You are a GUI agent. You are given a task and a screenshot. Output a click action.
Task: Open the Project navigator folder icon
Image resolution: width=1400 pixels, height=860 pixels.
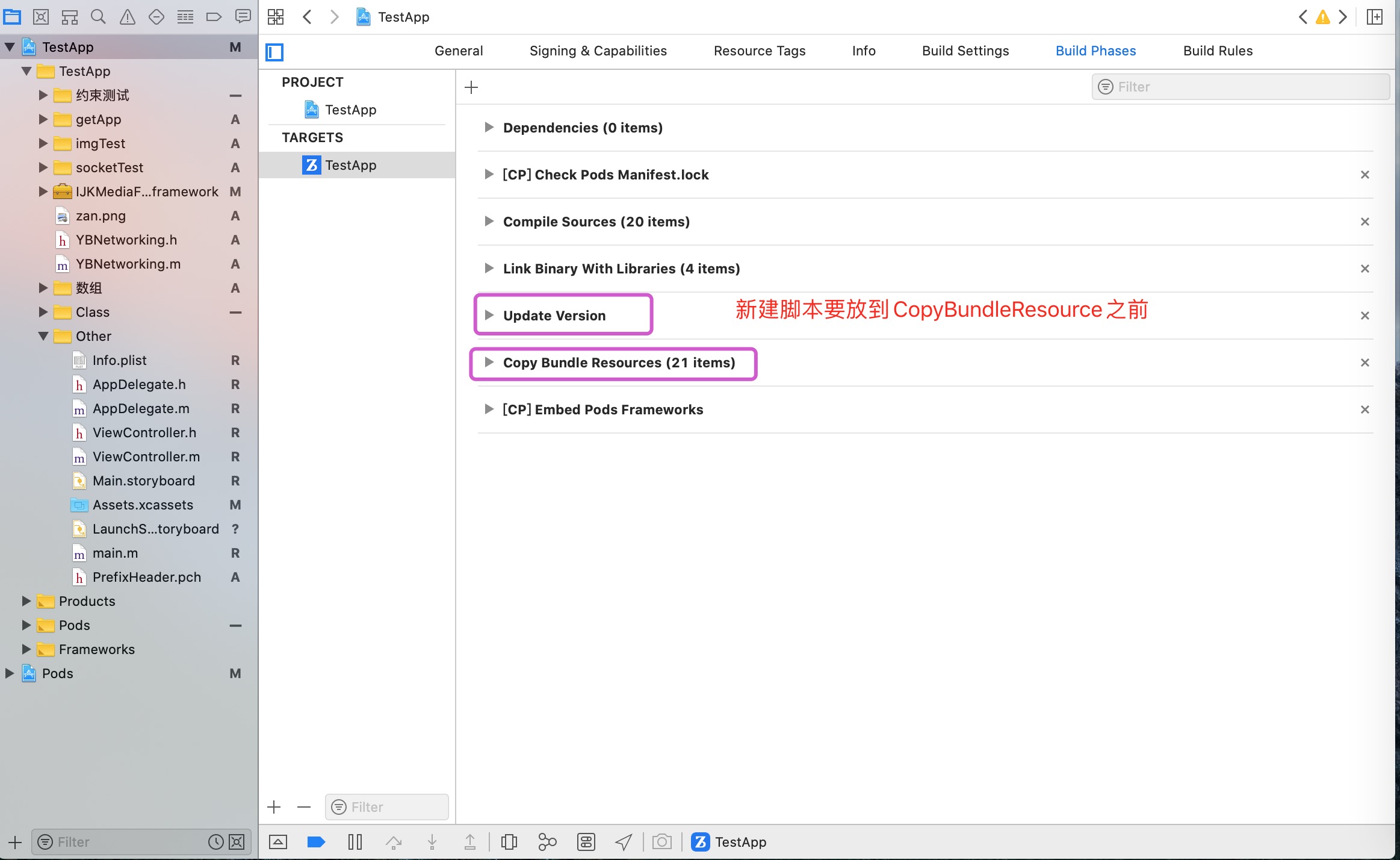[x=12, y=17]
